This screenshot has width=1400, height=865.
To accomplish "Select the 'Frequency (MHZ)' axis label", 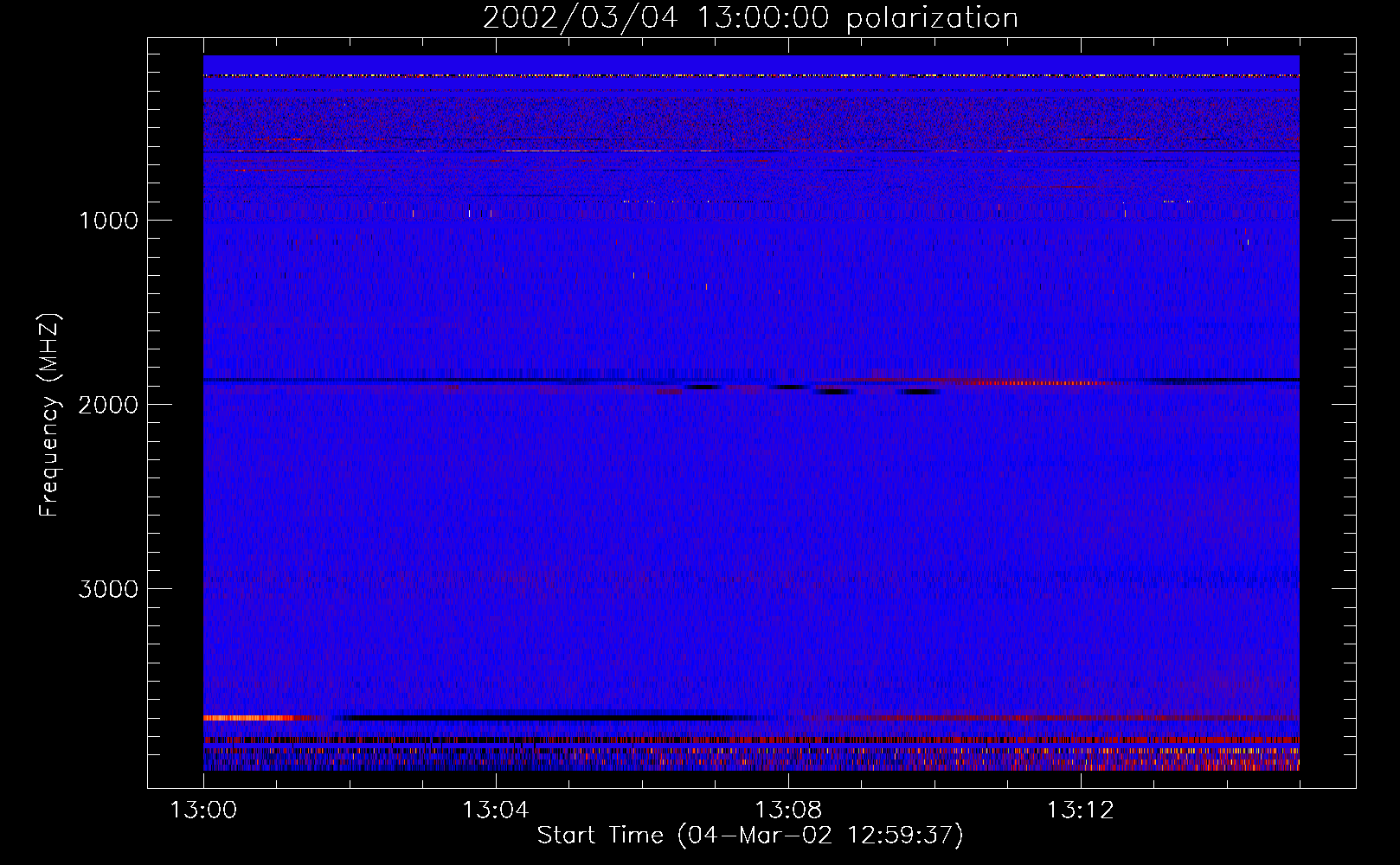I will 49,415.
